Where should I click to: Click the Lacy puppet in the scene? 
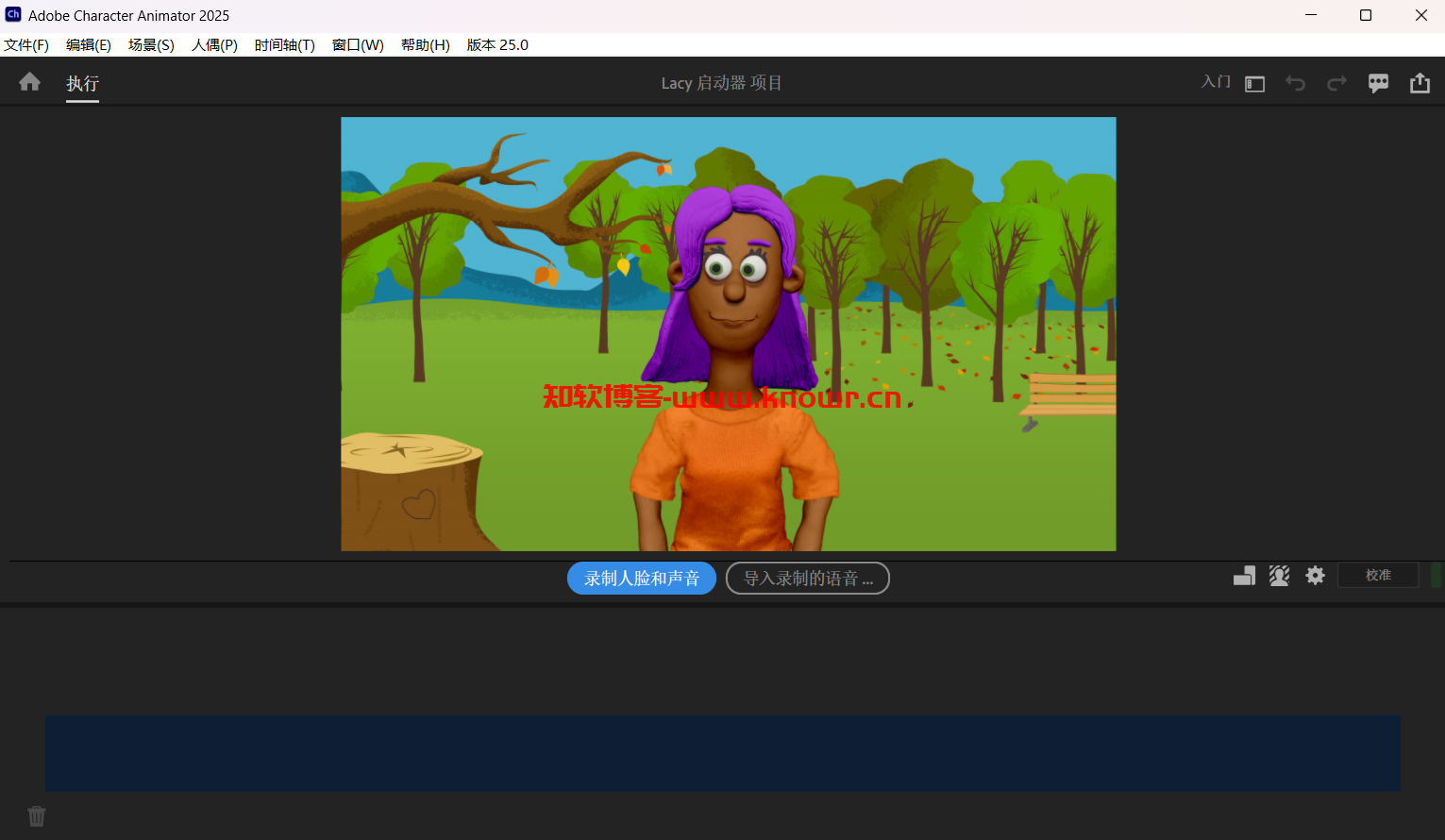point(734,368)
